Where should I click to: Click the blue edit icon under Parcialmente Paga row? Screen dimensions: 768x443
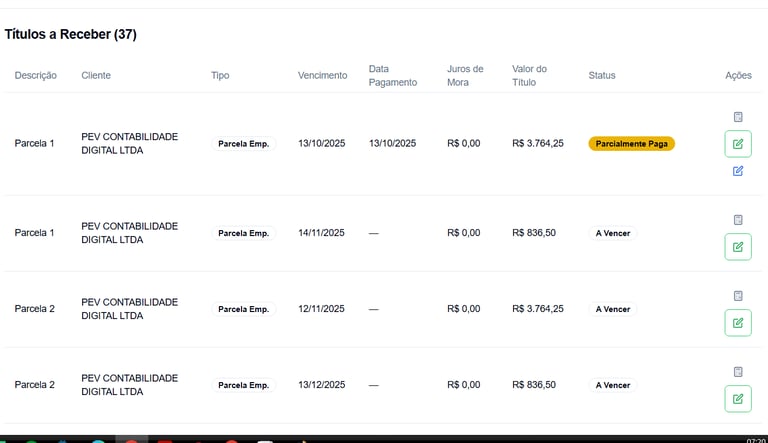pos(738,171)
